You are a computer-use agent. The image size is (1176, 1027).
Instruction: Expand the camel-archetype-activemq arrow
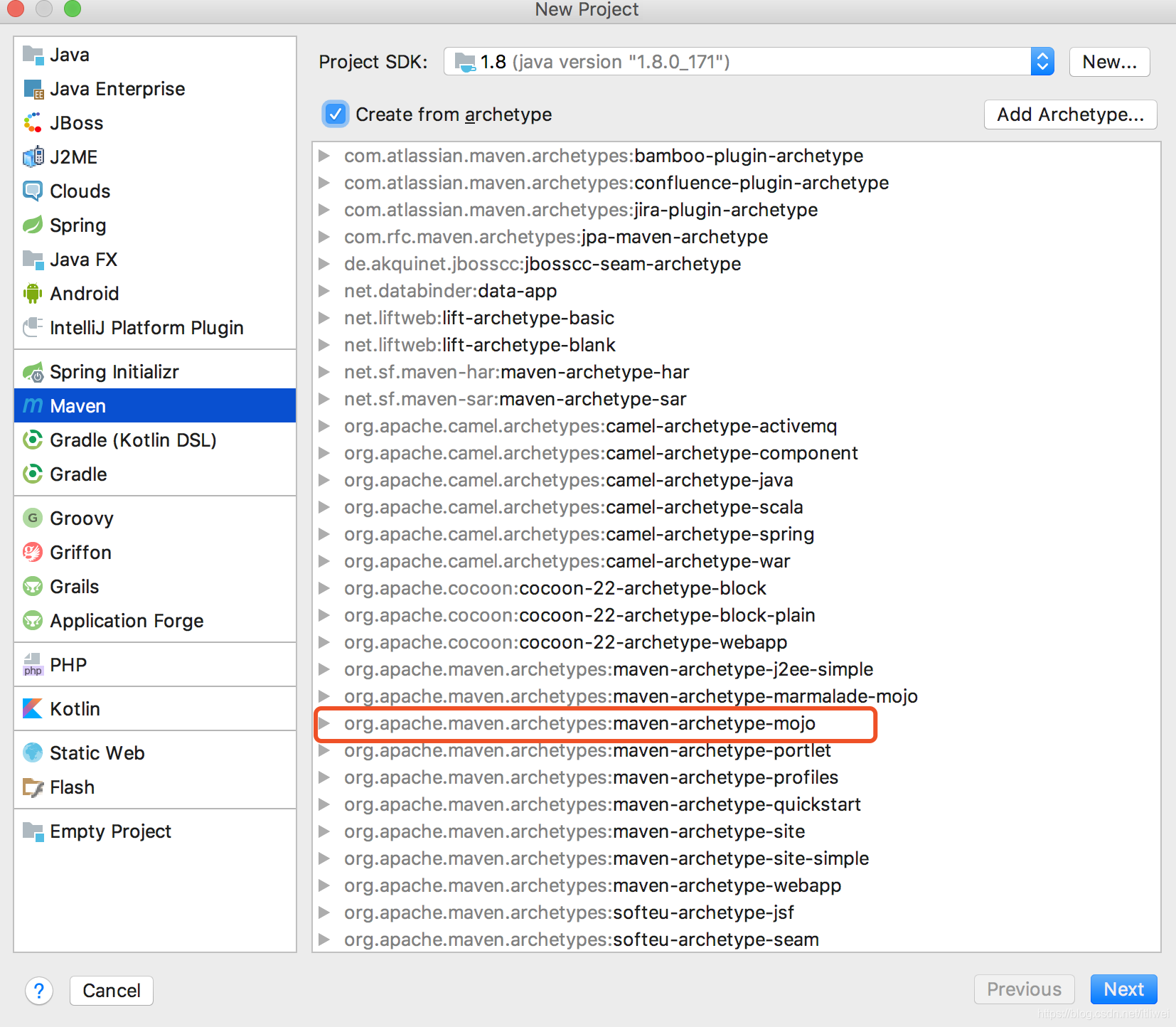coord(324,426)
